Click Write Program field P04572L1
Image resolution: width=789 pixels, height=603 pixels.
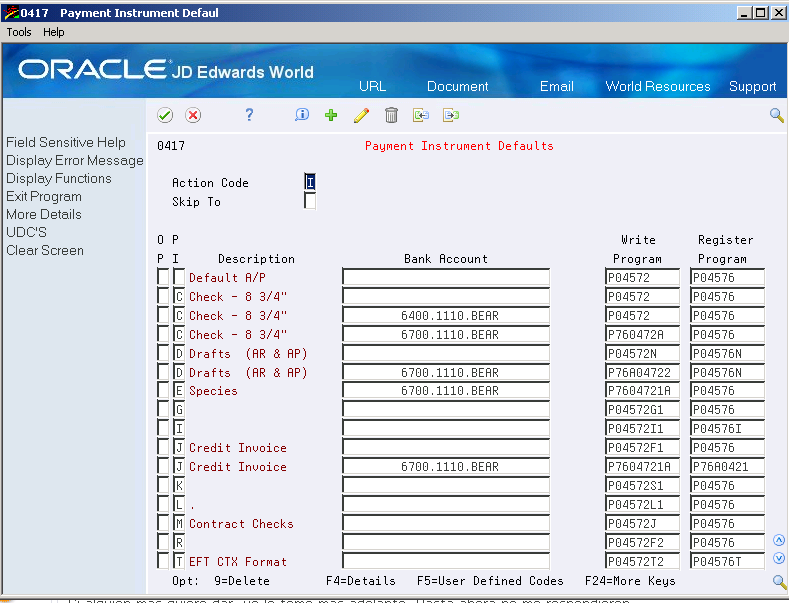pos(642,504)
